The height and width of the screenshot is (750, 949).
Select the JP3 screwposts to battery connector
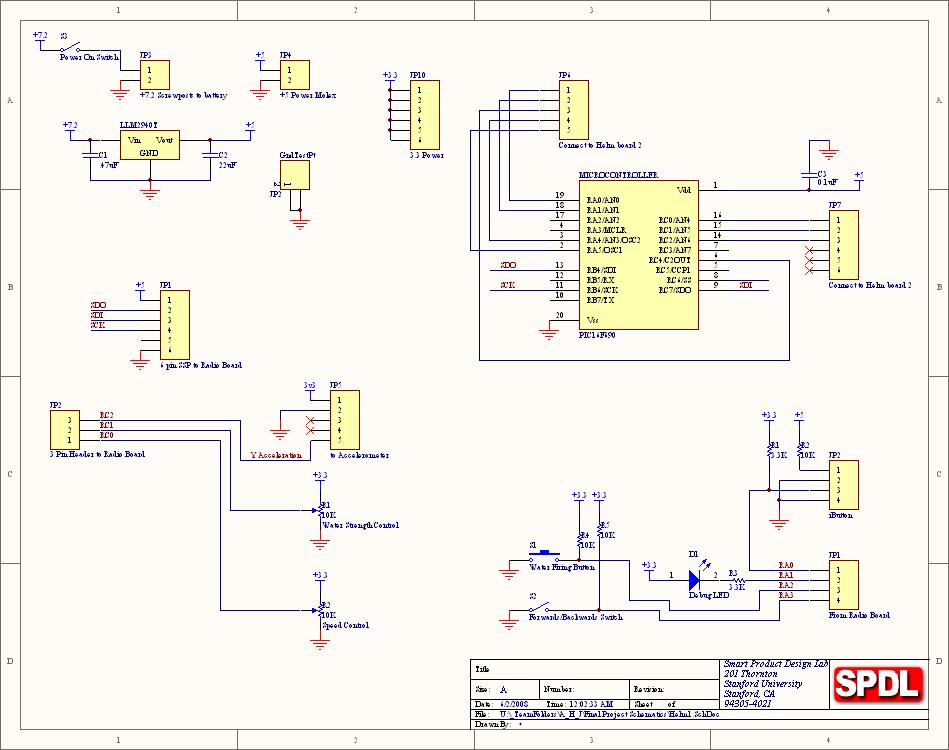pos(154,75)
